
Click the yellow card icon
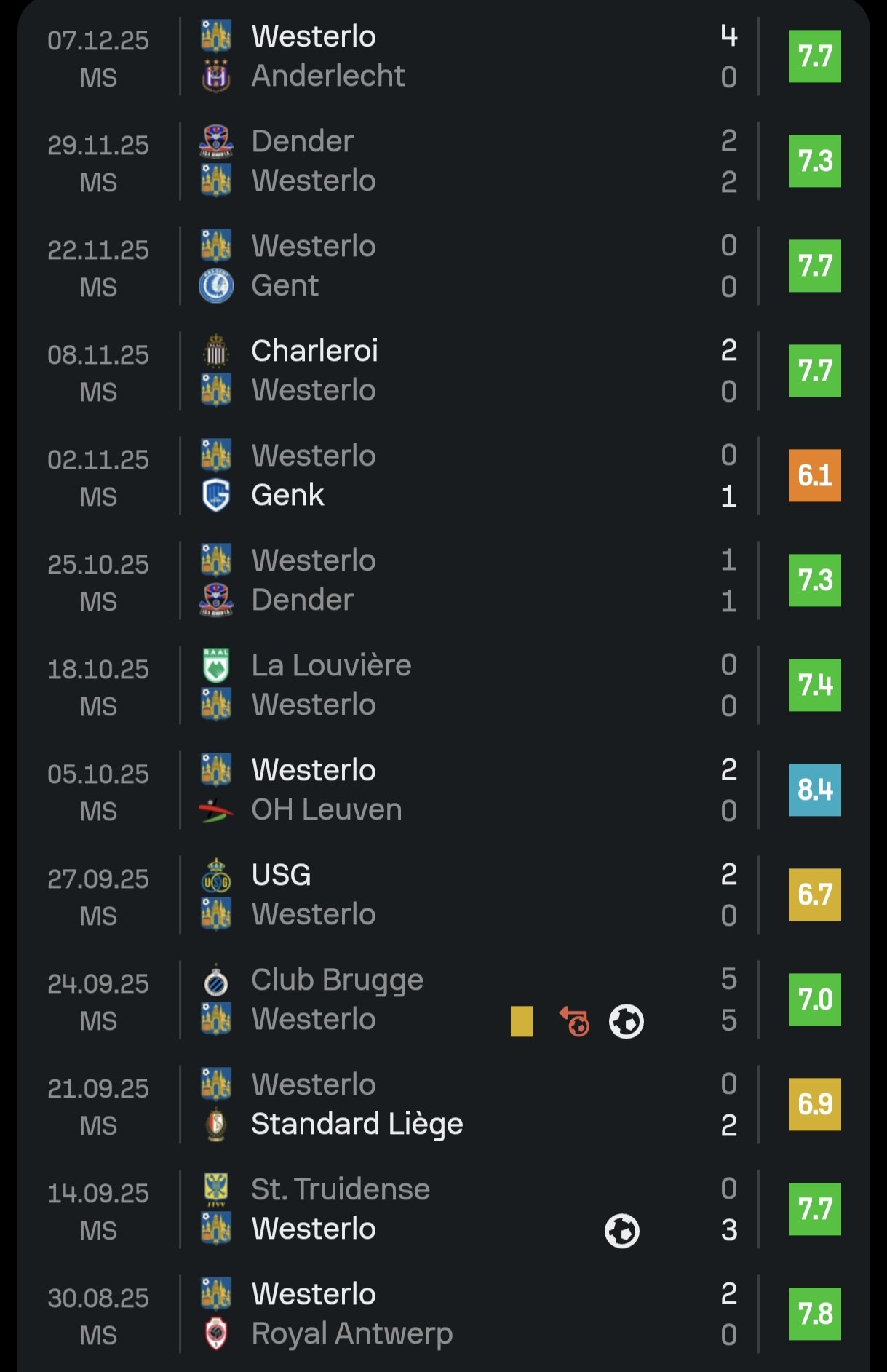521,1021
